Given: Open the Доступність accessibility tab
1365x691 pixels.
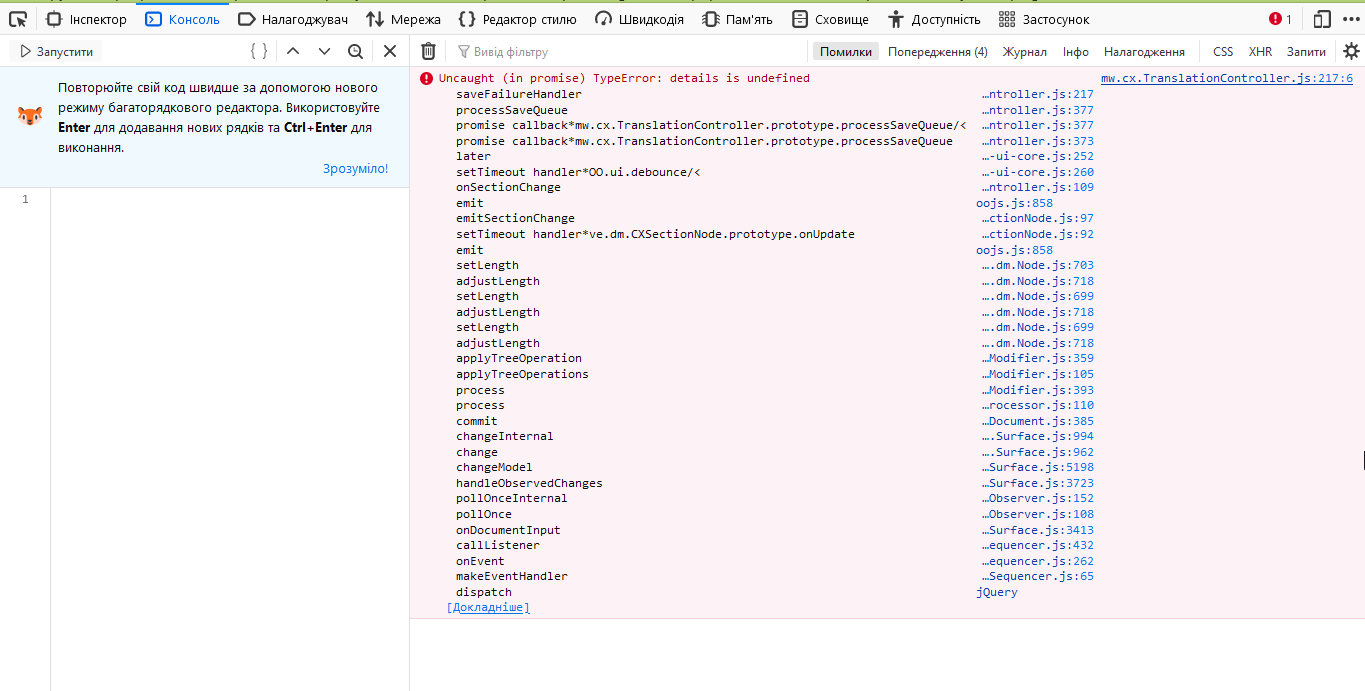Looking at the screenshot, I should click(934, 19).
